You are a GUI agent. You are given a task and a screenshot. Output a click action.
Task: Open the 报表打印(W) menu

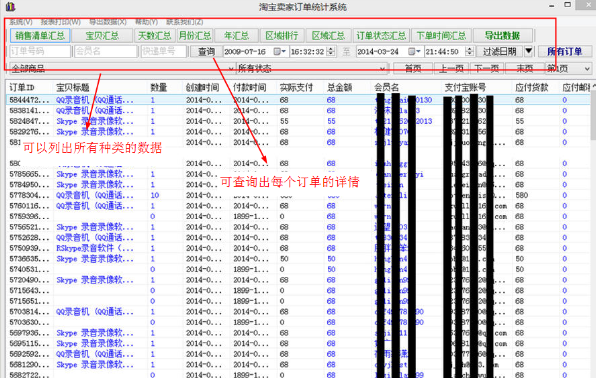tap(61, 22)
